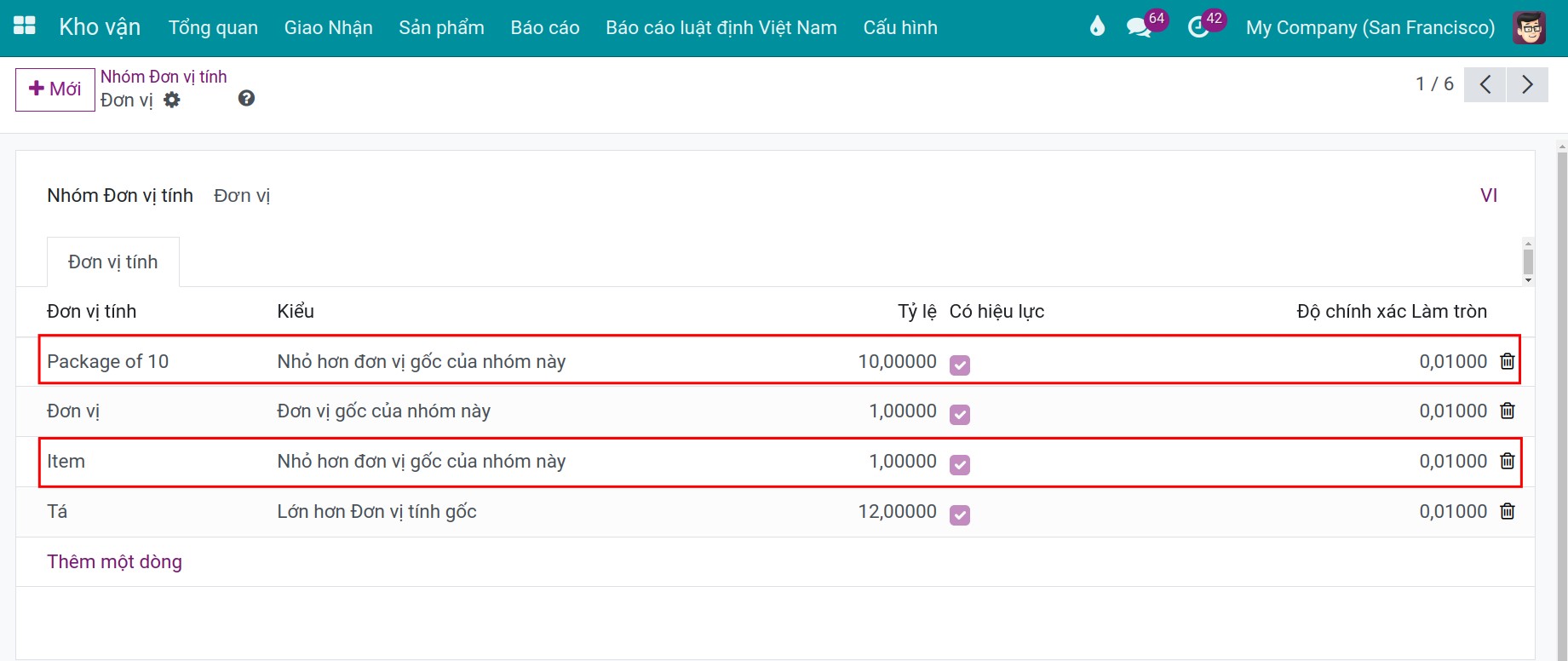Open the Tổng quan menu
This screenshot has height=661, width=1568.
click(x=213, y=27)
